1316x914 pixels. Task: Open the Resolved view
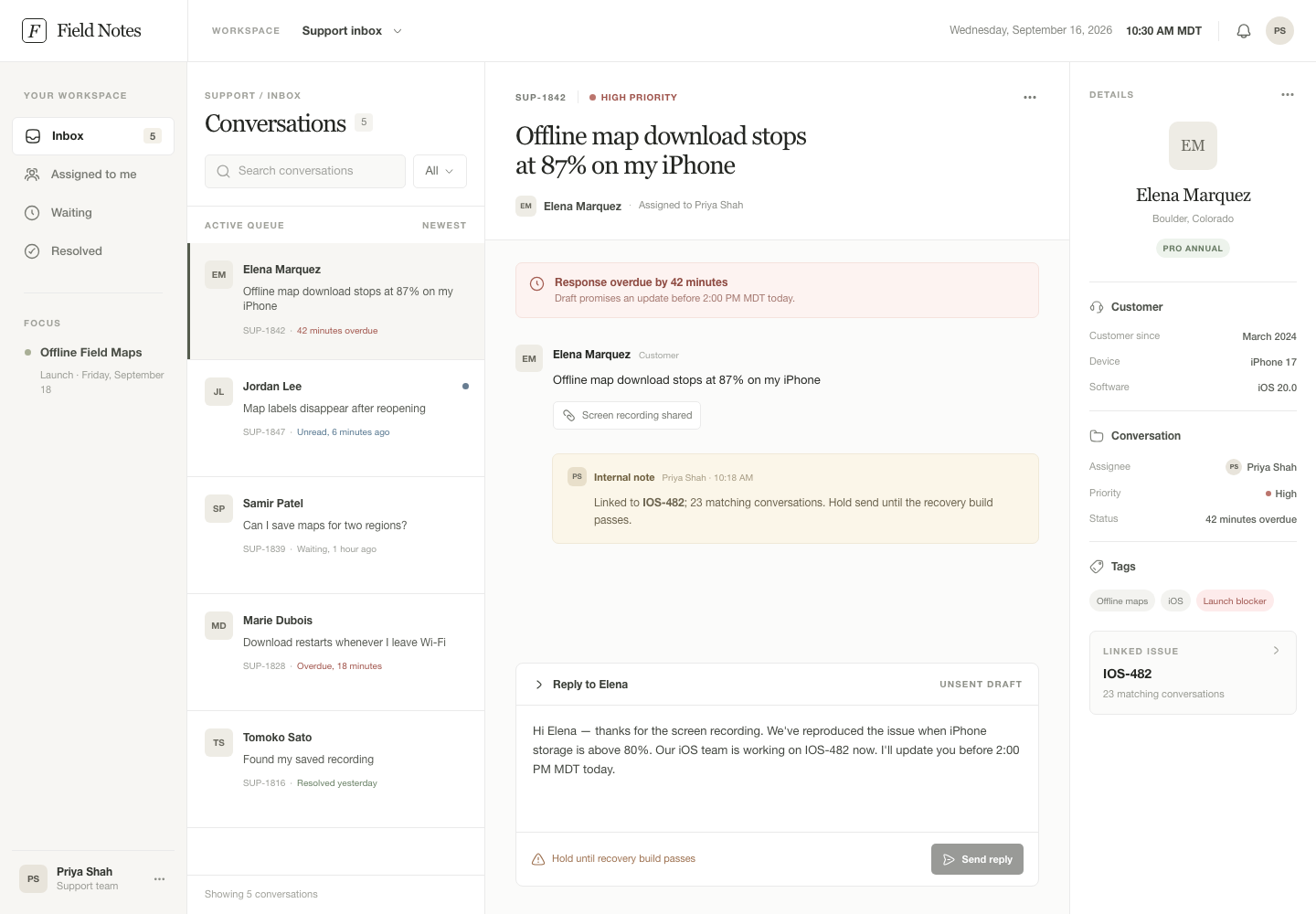point(93,251)
